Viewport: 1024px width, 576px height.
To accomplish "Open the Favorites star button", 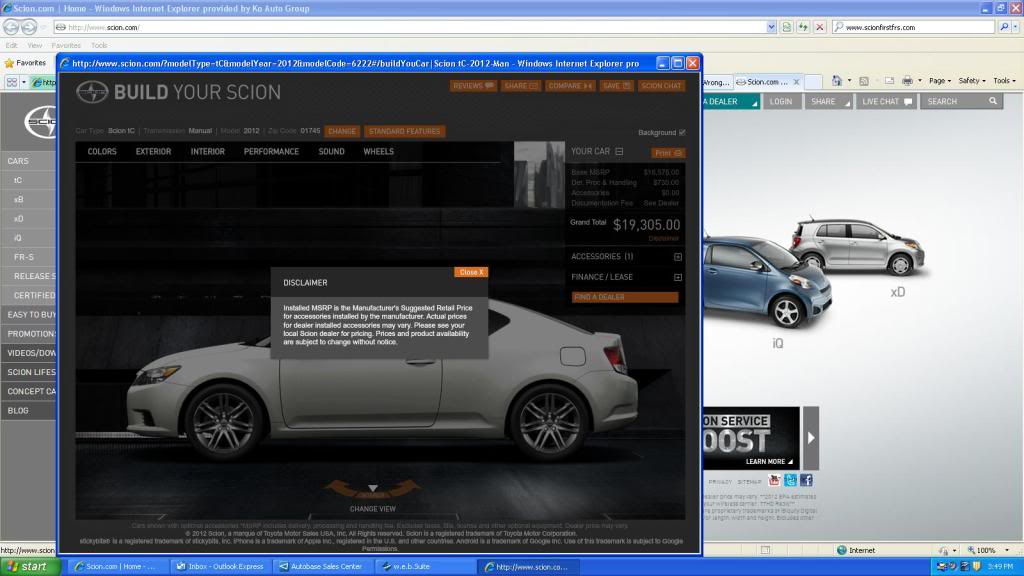I will click(25, 63).
